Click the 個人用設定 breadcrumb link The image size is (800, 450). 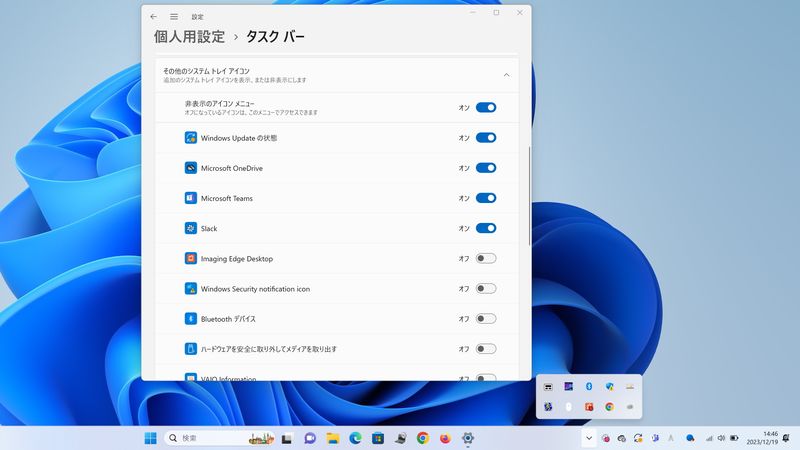point(189,37)
